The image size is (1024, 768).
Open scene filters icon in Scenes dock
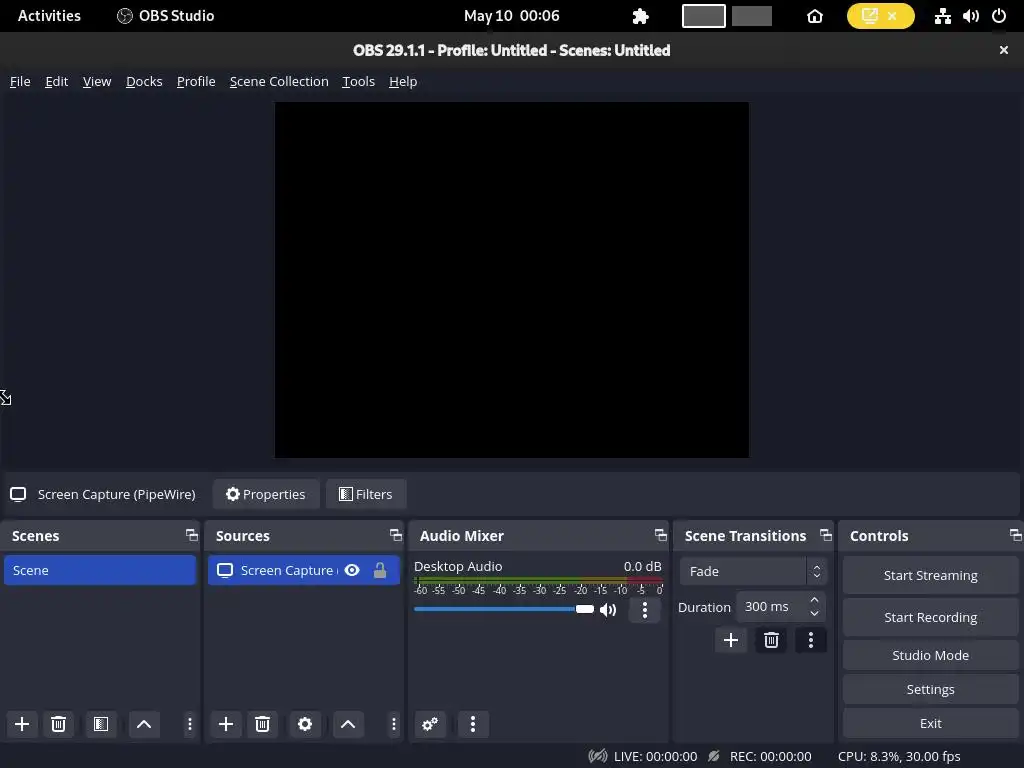click(x=101, y=724)
